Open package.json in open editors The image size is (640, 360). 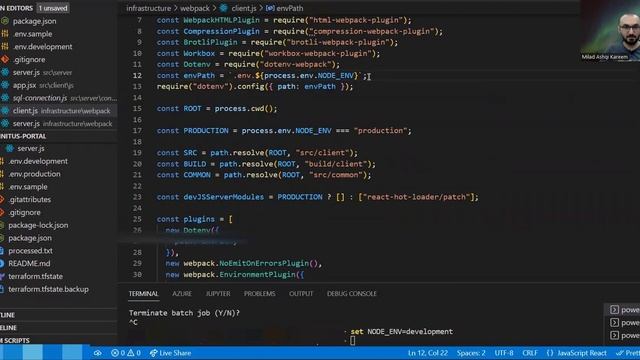click(34, 21)
